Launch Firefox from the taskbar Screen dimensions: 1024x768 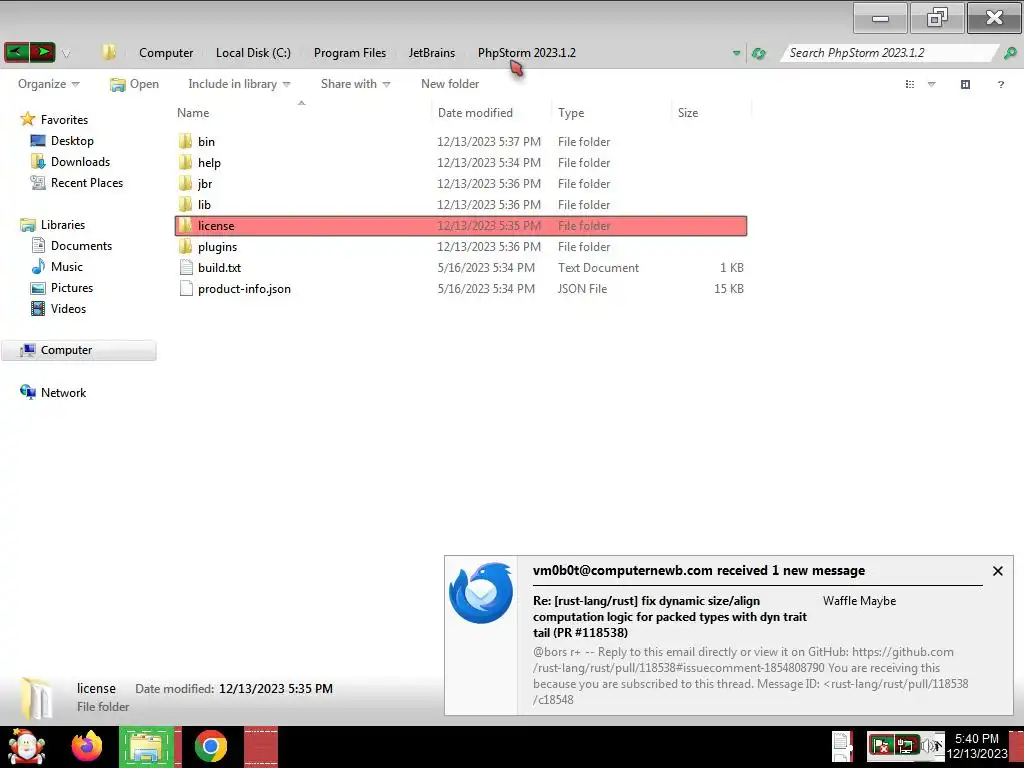tap(88, 746)
